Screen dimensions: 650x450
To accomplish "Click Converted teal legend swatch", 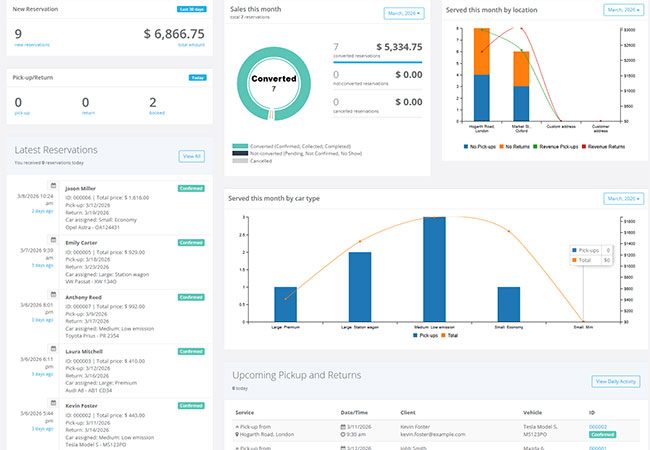I will pyautogui.click(x=240, y=146).
